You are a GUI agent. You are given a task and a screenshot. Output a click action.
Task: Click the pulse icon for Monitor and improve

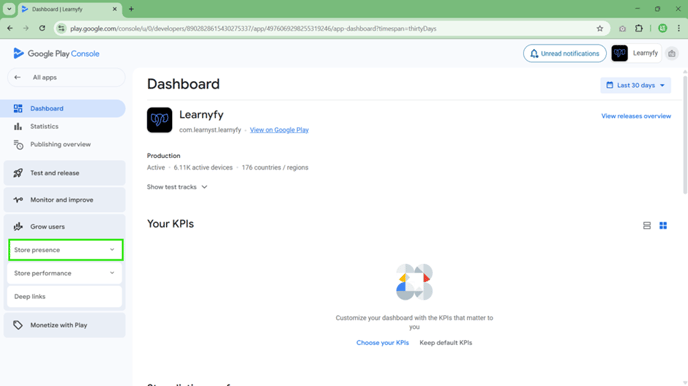[18, 200]
